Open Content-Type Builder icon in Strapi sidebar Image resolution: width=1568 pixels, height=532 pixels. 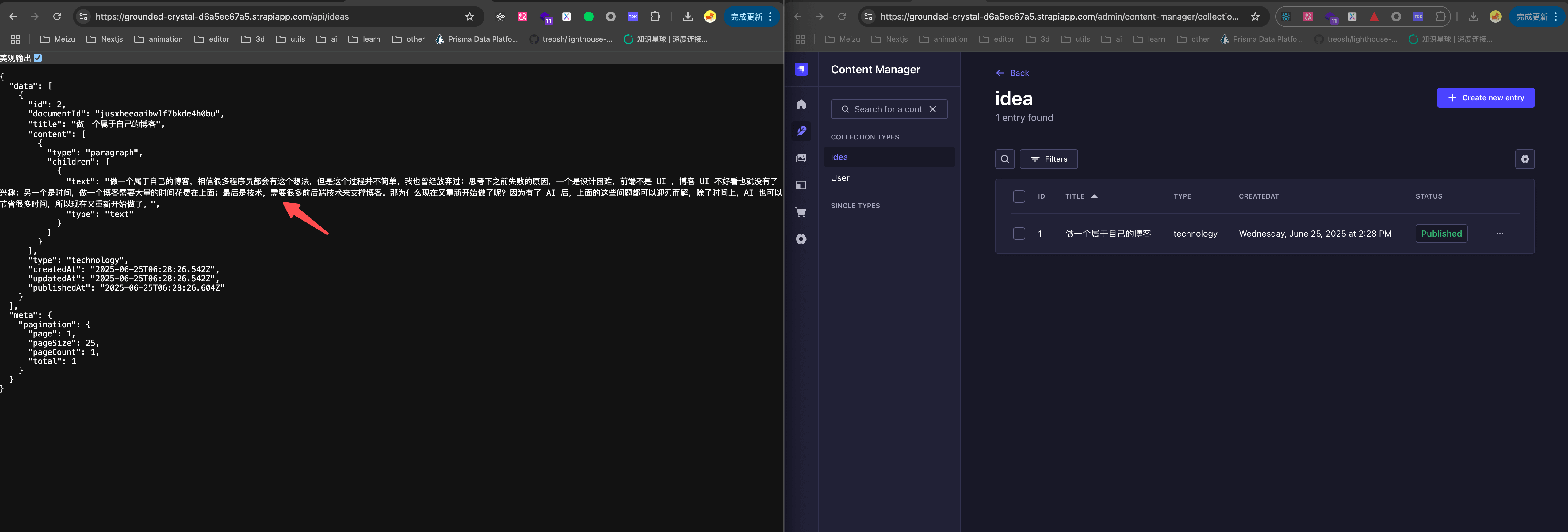click(801, 185)
